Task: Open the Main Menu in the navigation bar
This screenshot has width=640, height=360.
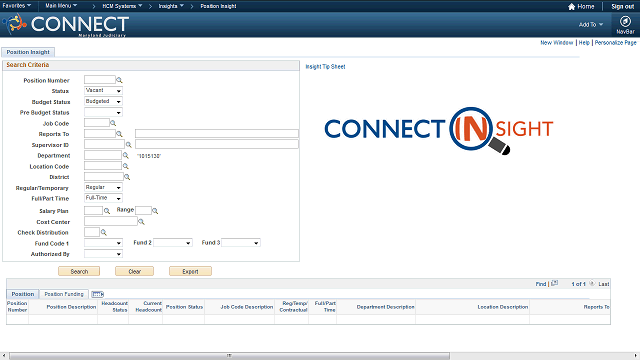Action: point(61,6)
